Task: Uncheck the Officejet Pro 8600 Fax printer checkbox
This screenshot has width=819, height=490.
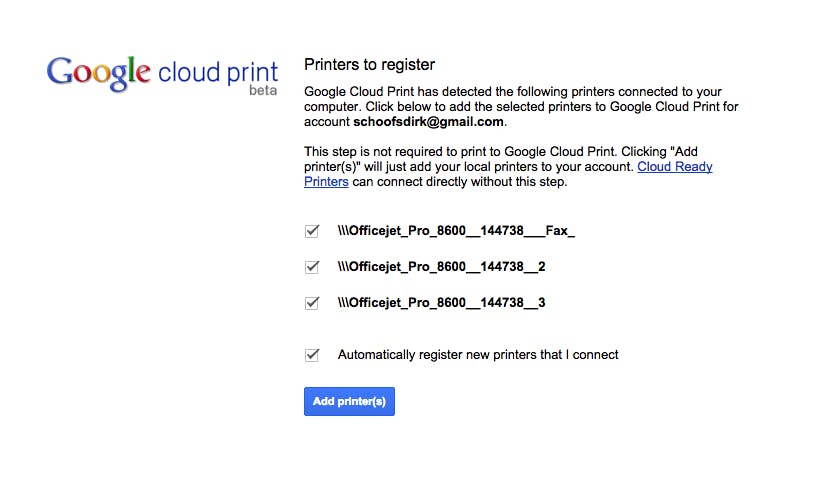Action: tap(312, 231)
